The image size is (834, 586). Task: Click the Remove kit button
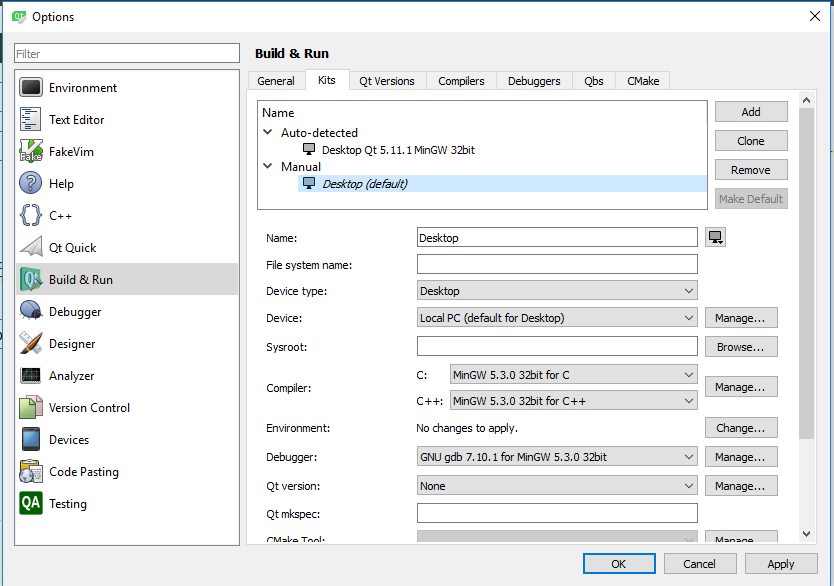pos(751,170)
